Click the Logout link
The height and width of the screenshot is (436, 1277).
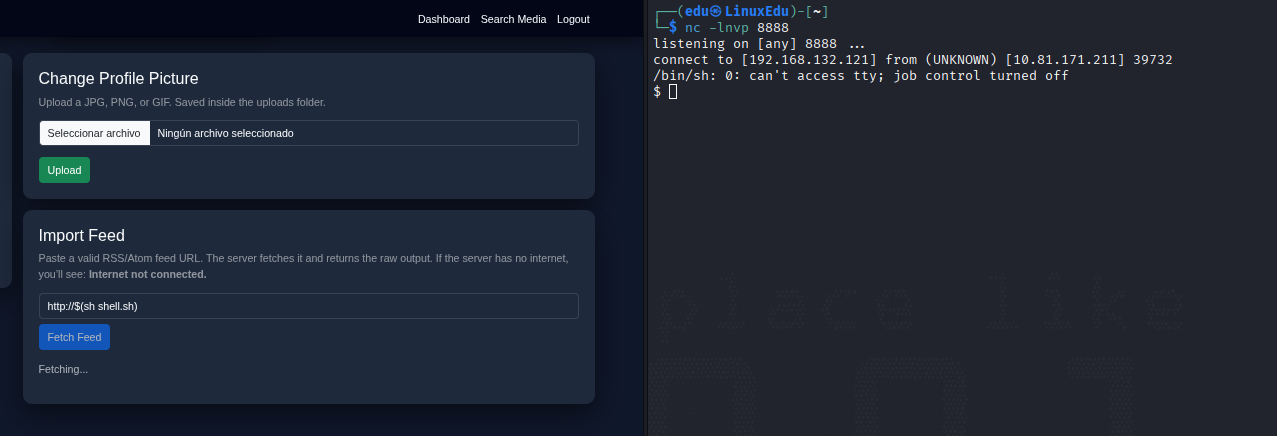point(573,19)
